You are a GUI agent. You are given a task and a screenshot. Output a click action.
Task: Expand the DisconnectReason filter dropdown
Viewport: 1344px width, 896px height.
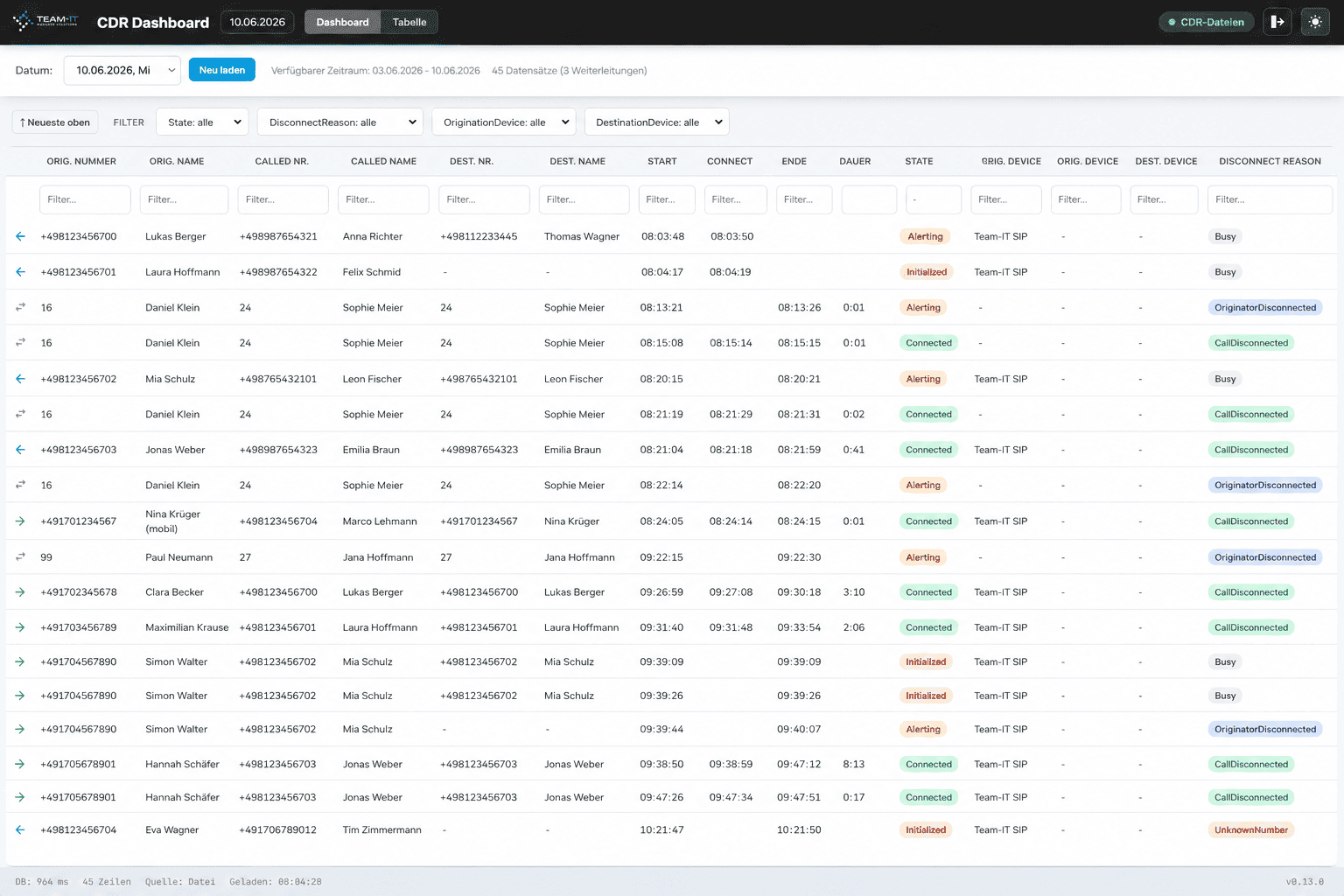coord(340,122)
